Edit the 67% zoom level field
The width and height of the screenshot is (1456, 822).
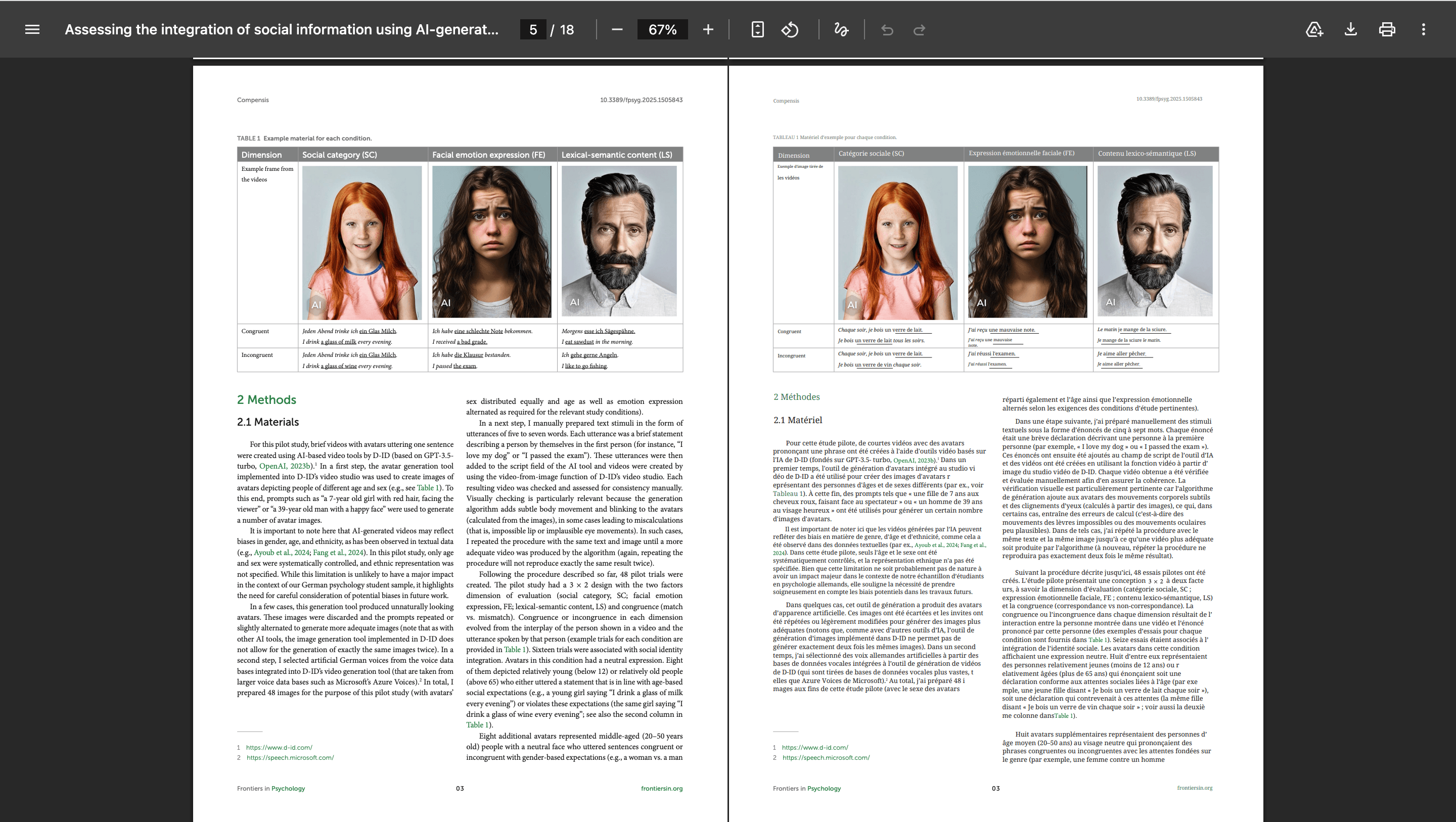coord(662,29)
